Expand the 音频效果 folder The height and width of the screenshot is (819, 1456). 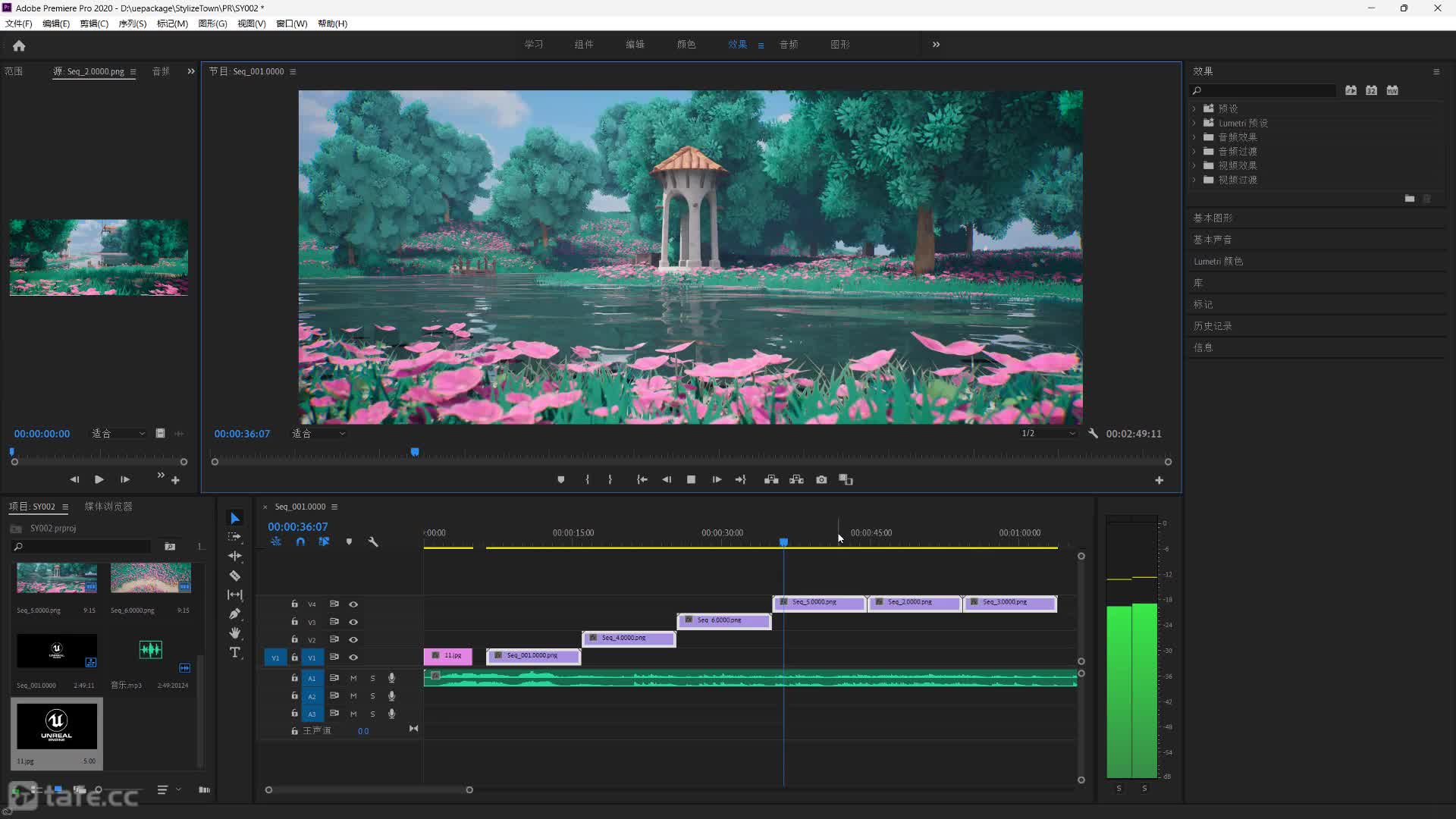(1194, 137)
